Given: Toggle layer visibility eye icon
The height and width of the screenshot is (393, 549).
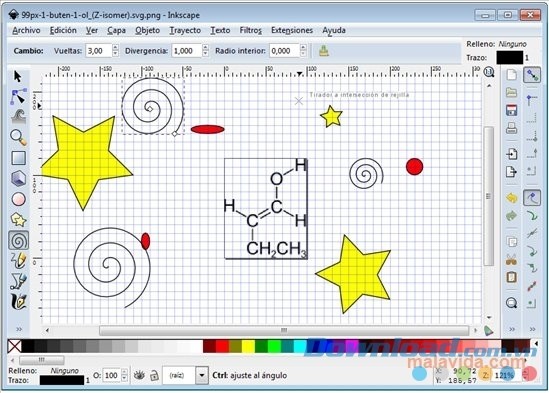Looking at the screenshot, I should [139, 375].
